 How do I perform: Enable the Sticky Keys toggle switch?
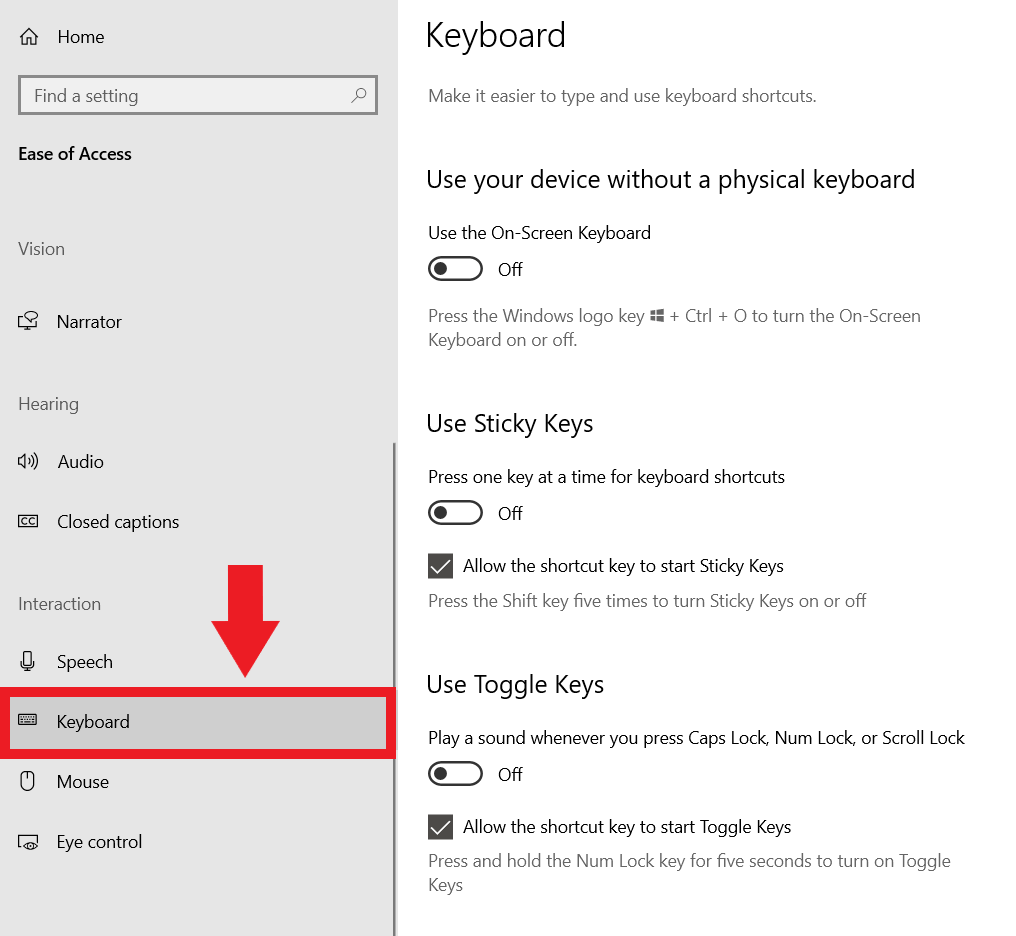455,513
